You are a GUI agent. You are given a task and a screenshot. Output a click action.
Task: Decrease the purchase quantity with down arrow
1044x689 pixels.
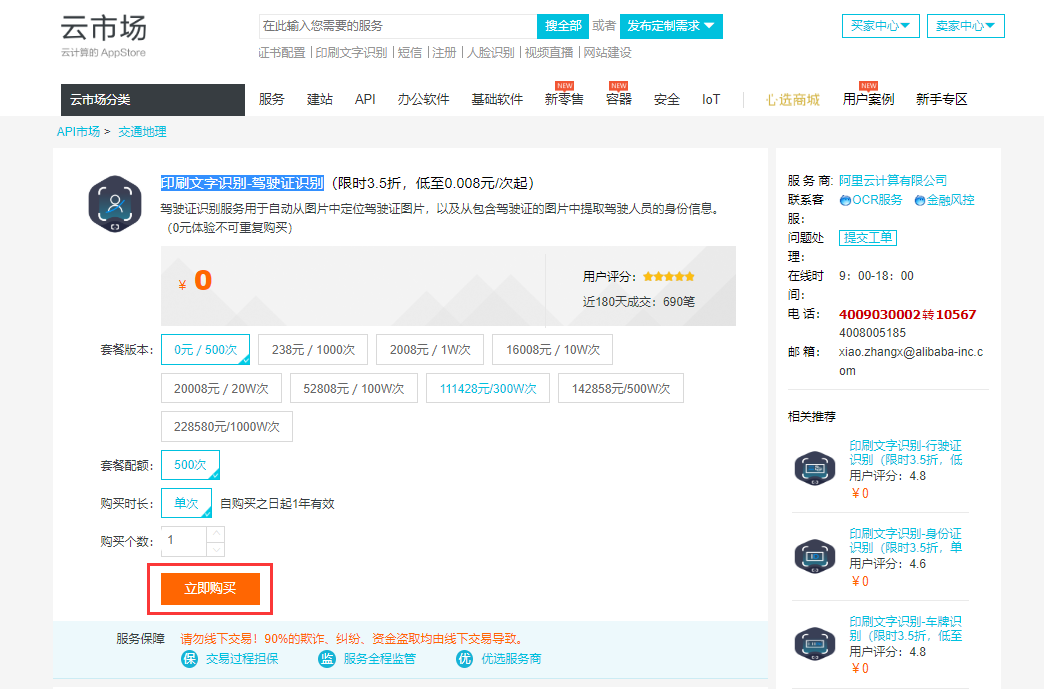tap(216, 549)
